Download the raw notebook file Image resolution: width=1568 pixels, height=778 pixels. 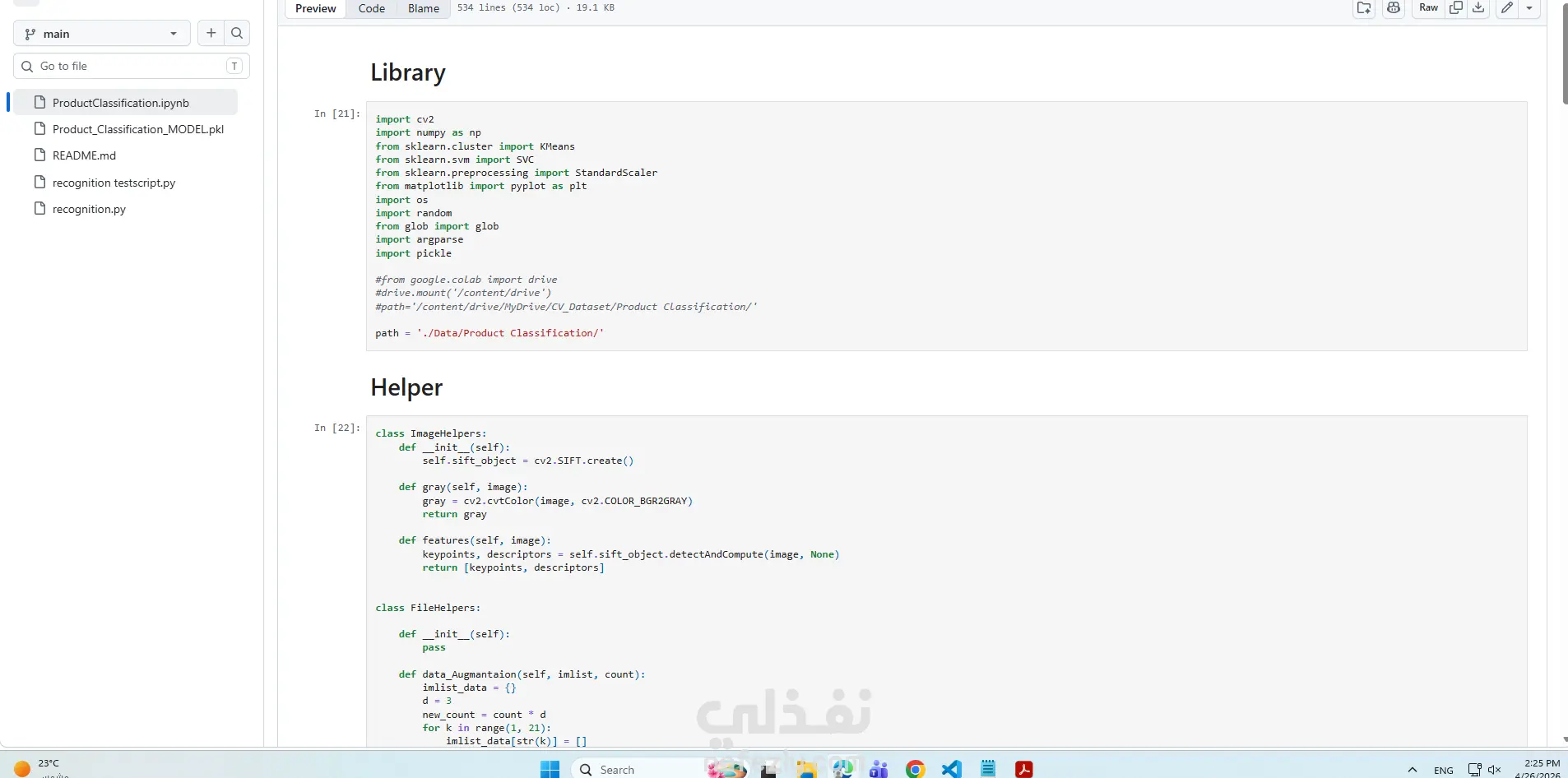click(1478, 8)
